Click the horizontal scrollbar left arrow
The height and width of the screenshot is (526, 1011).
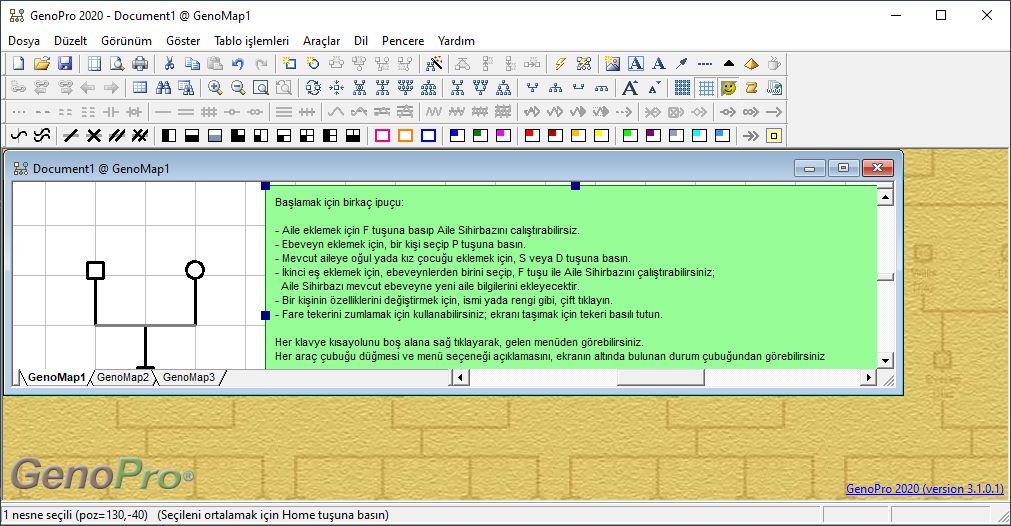(460, 377)
